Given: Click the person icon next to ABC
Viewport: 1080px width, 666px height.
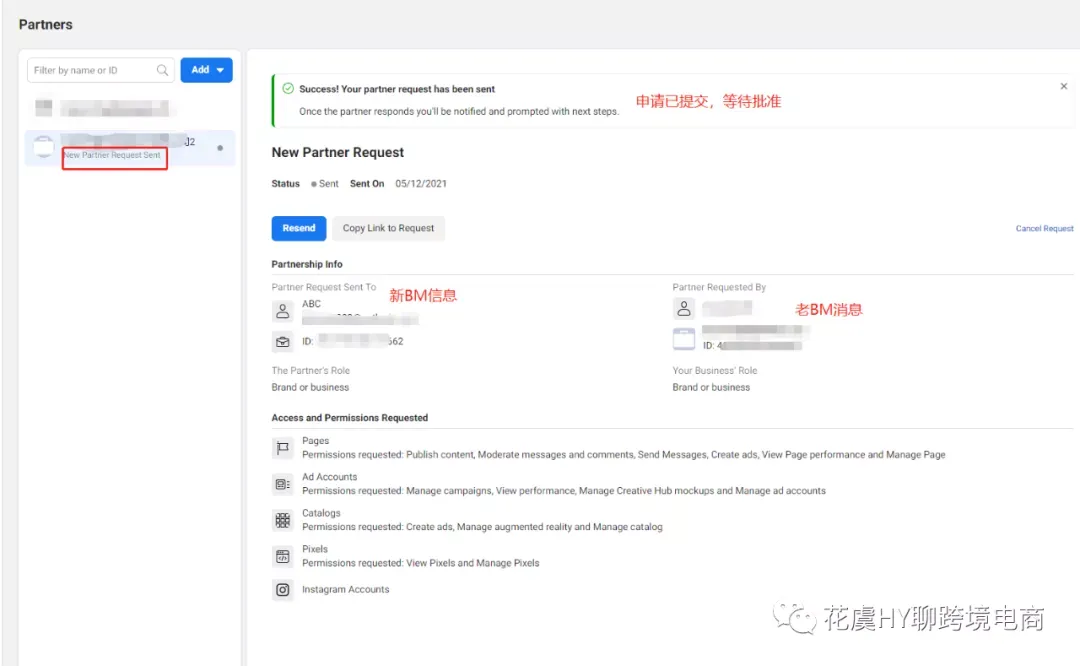Looking at the screenshot, I should point(282,311).
